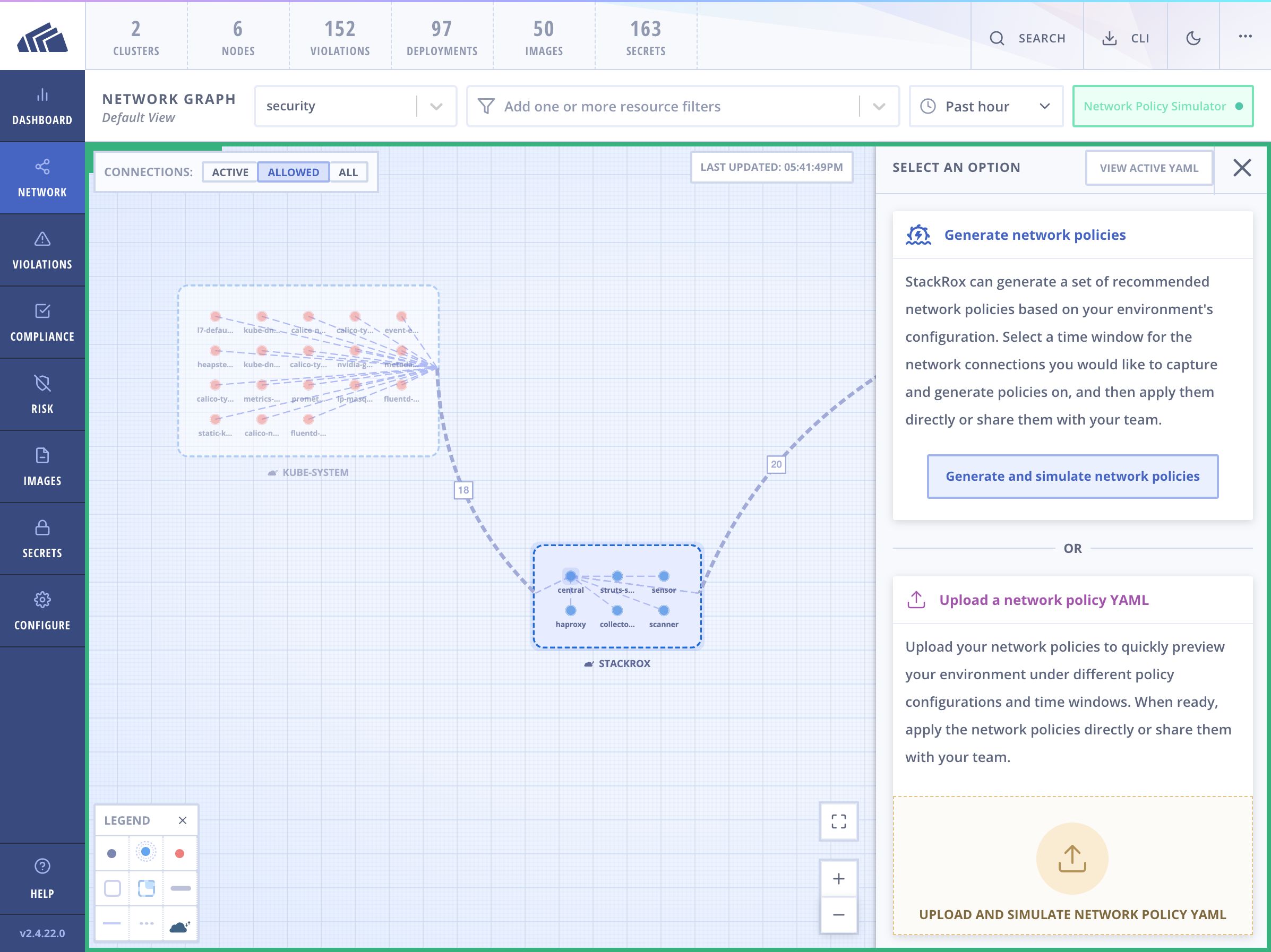The image size is (1271, 952).
Task: Toggle Network Policy Simulator
Action: [x=1162, y=106]
